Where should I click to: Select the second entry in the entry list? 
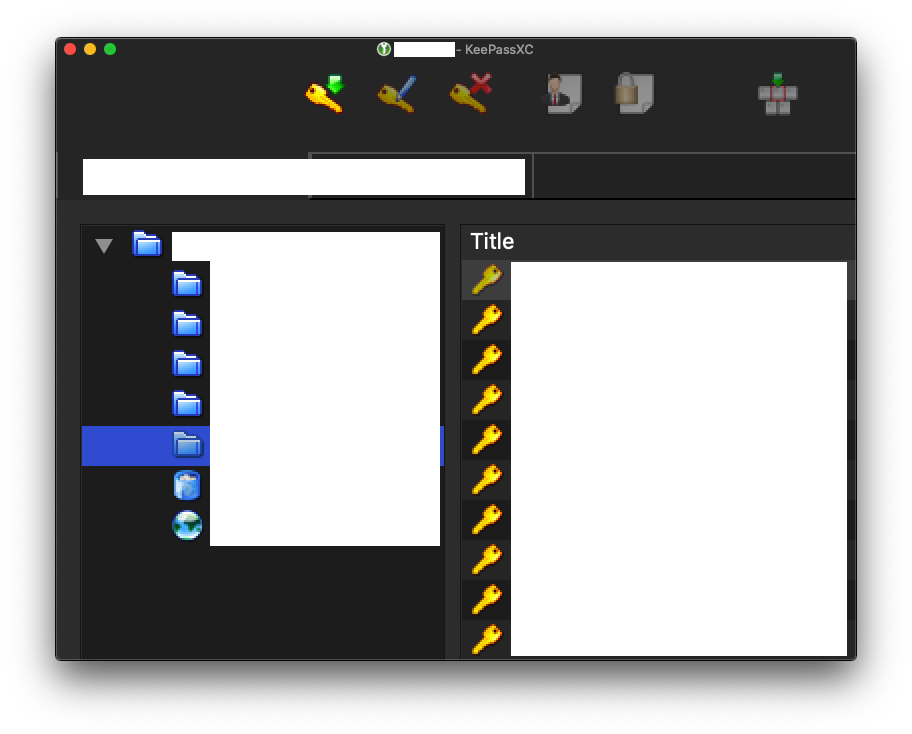tap(485, 319)
